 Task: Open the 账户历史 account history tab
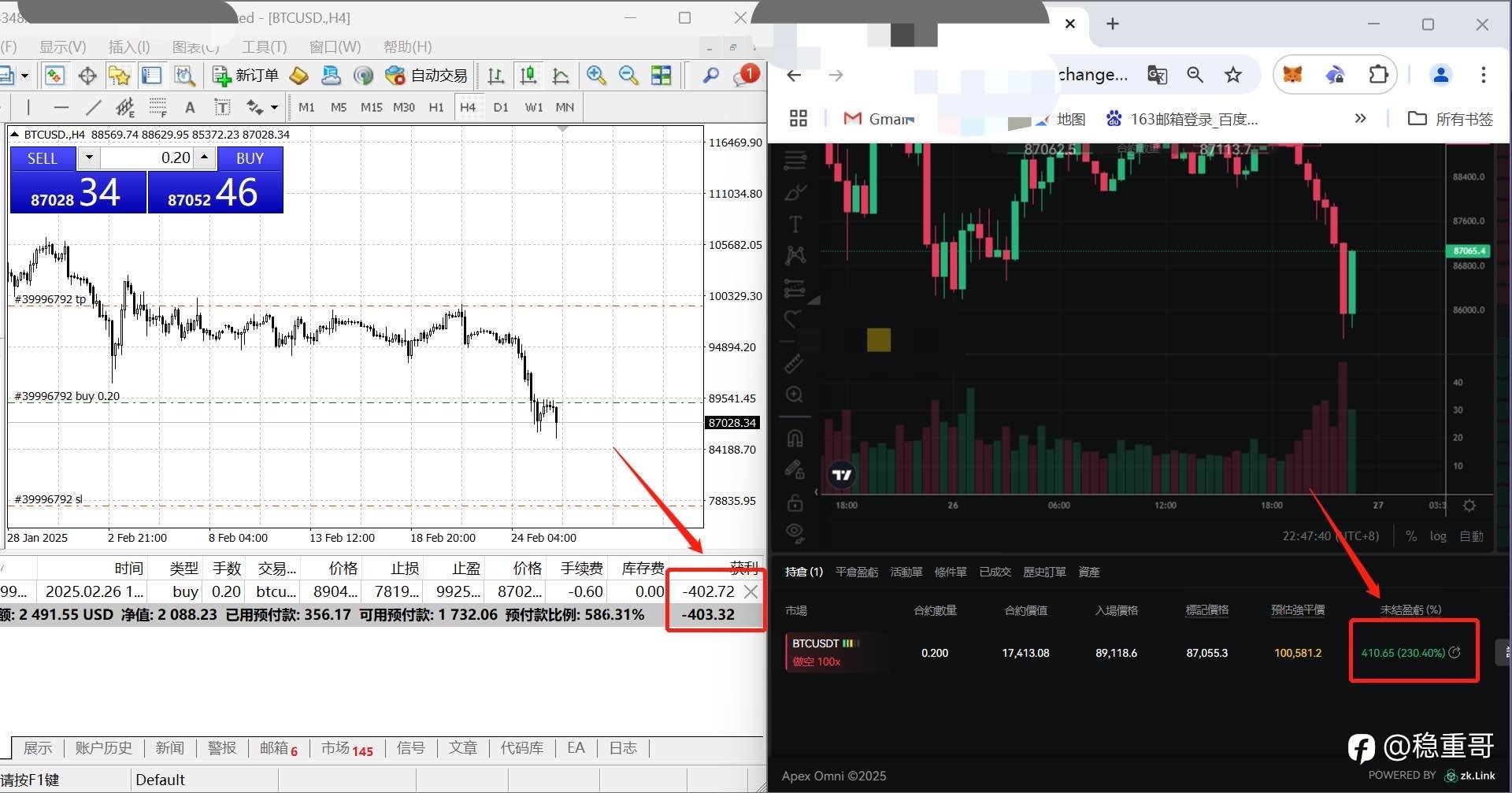pyautogui.click(x=103, y=748)
